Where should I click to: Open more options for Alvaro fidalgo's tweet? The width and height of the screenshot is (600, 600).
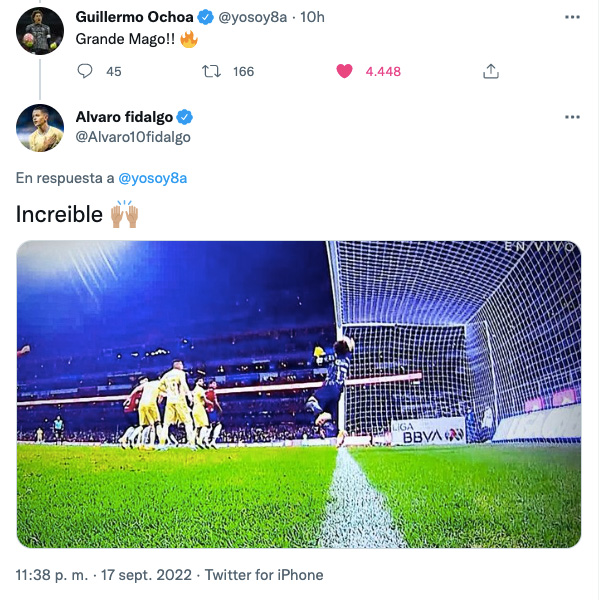point(571,117)
